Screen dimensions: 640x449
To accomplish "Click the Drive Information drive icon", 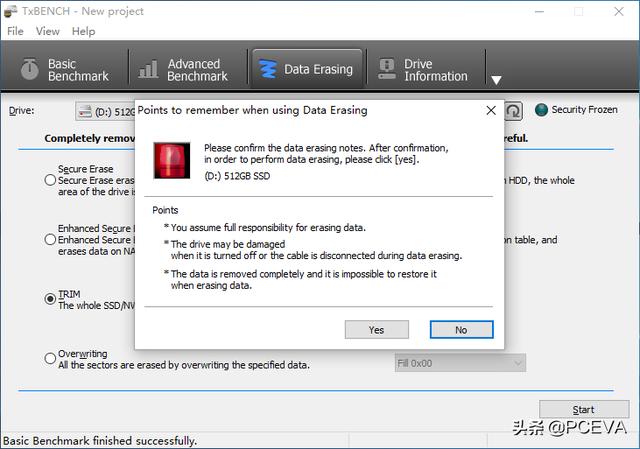I will [387, 69].
